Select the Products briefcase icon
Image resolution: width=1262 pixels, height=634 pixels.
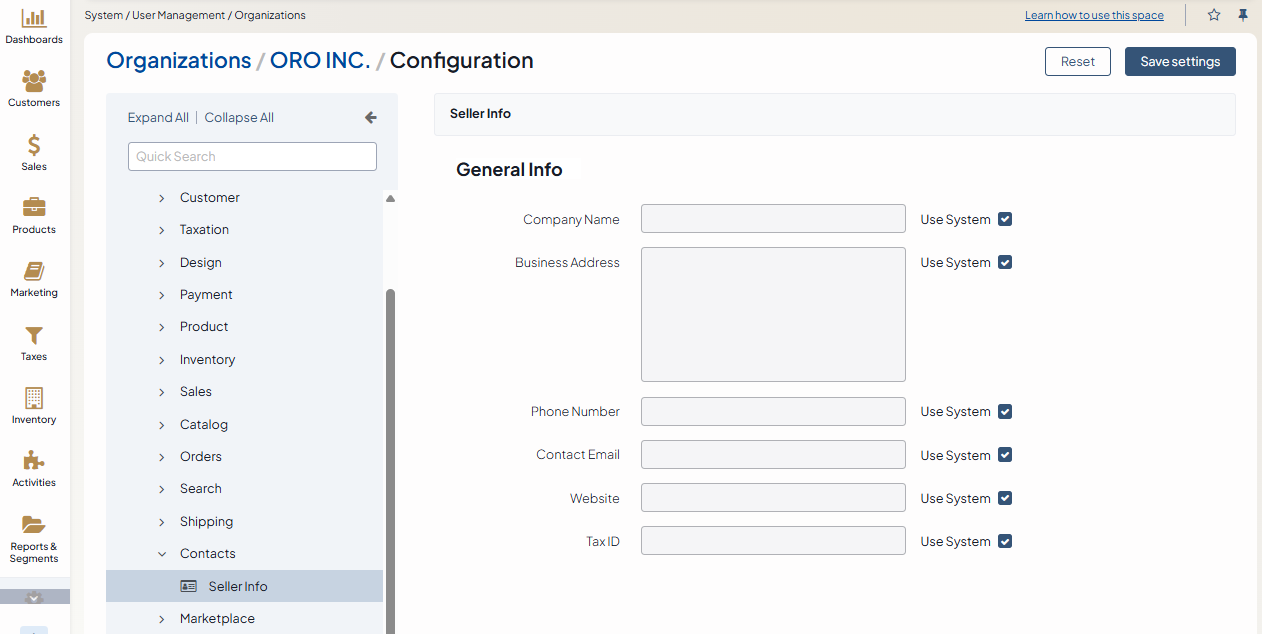pyautogui.click(x=34, y=208)
